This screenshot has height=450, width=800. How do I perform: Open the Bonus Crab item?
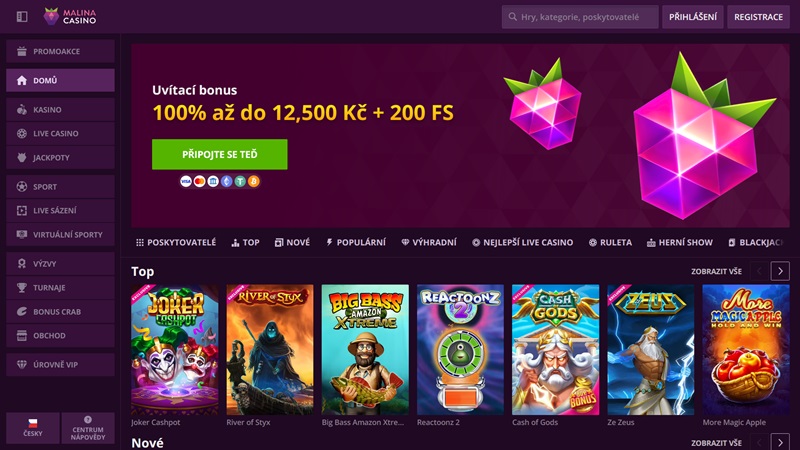(60, 312)
